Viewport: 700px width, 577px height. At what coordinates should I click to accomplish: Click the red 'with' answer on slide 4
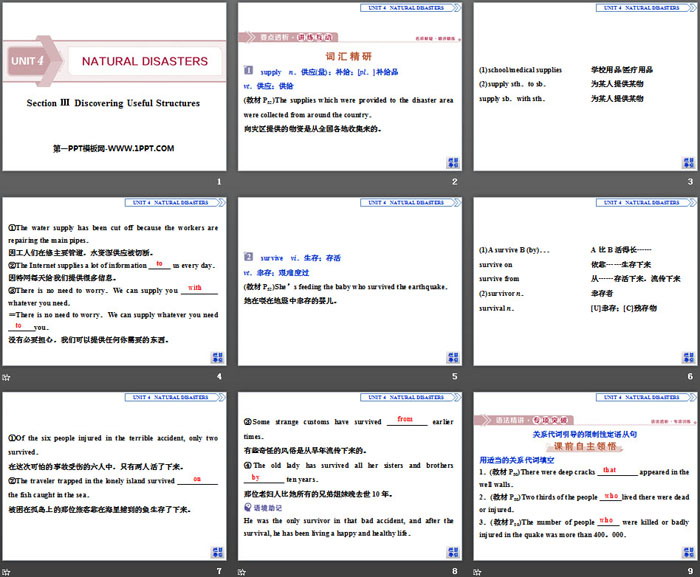point(196,288)
